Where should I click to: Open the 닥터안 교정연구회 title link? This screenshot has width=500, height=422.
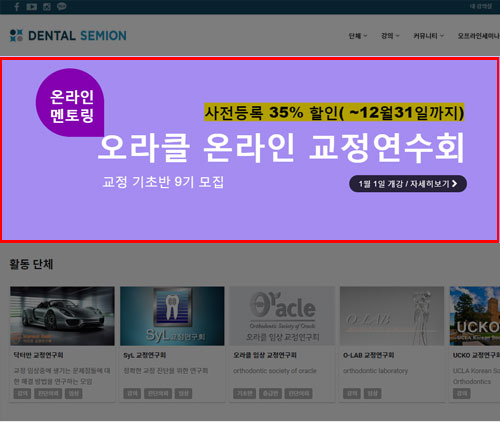pos(38,355)
